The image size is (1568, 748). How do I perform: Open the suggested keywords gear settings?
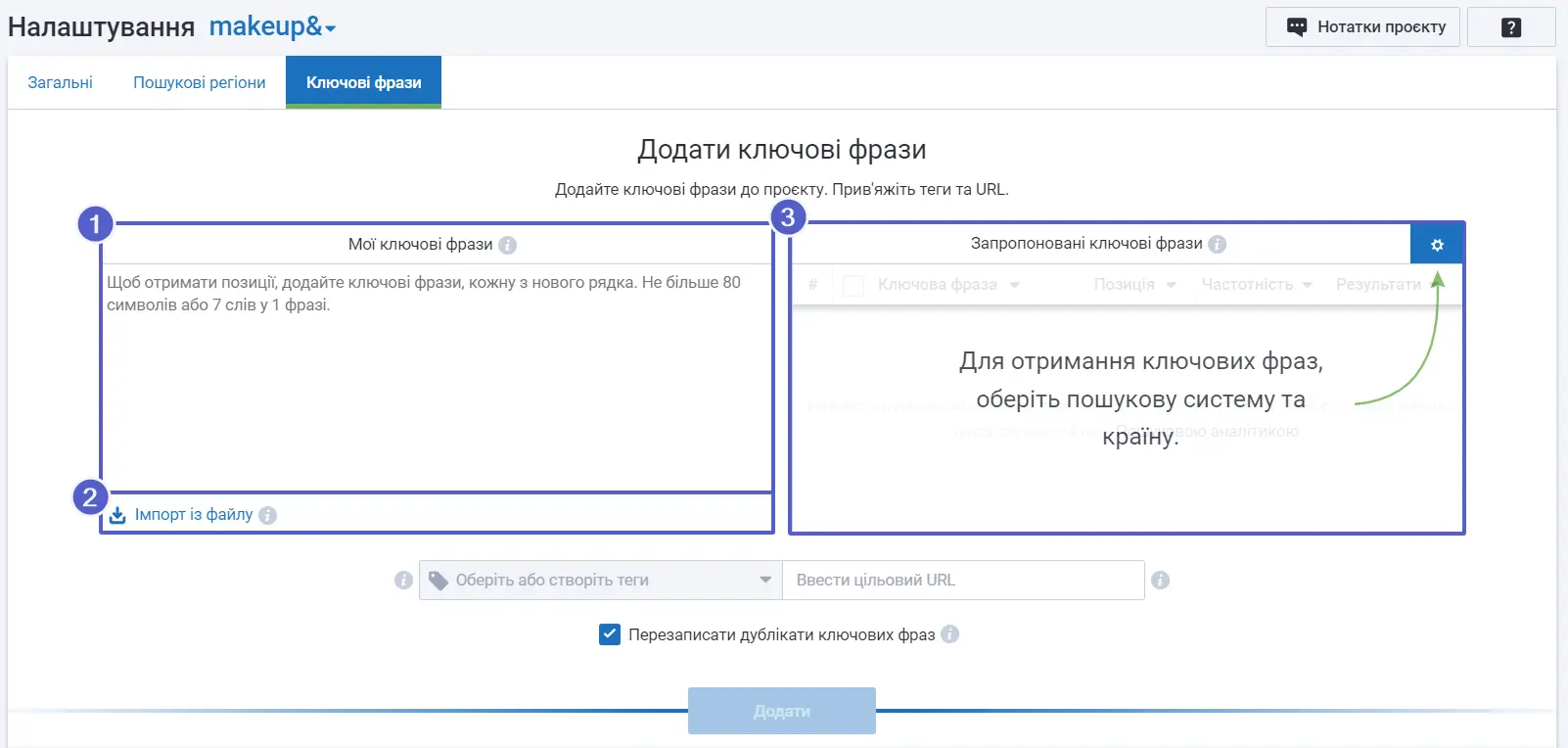[1437, 245]
